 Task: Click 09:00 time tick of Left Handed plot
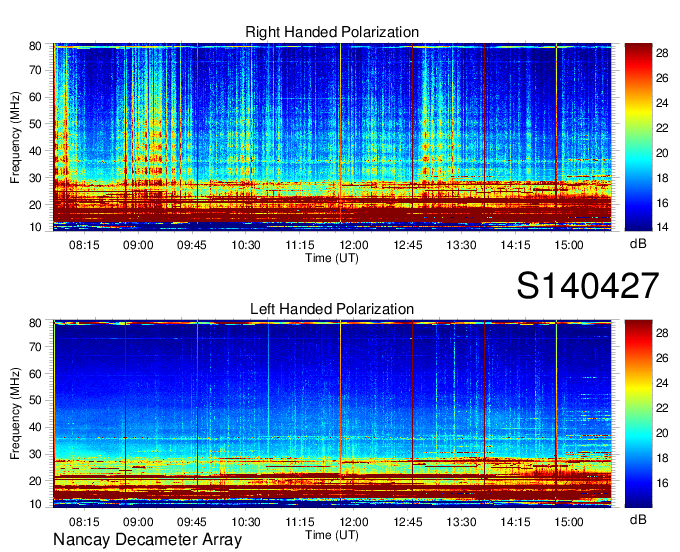click(x=138, y=522)
